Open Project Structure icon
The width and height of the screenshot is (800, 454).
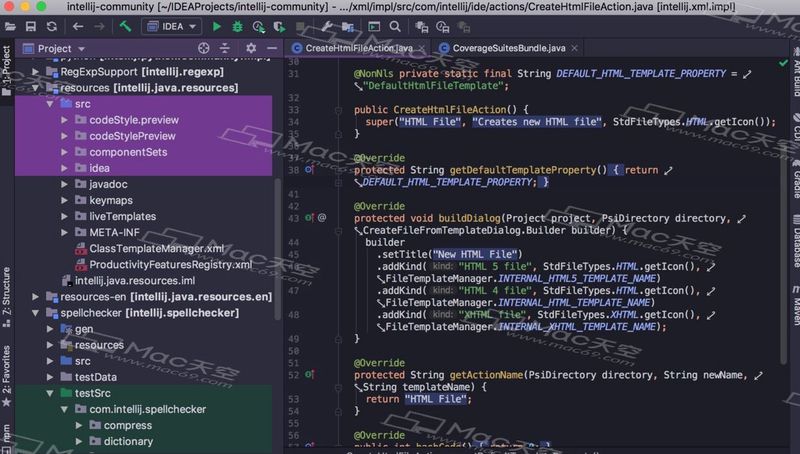tap(348, 27)
